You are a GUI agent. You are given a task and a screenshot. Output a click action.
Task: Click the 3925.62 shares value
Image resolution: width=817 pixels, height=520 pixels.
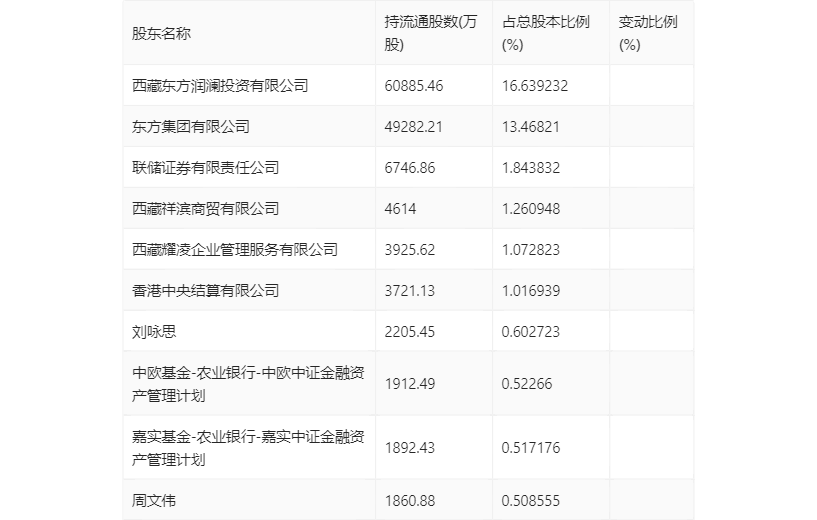[x=410, y=250]
